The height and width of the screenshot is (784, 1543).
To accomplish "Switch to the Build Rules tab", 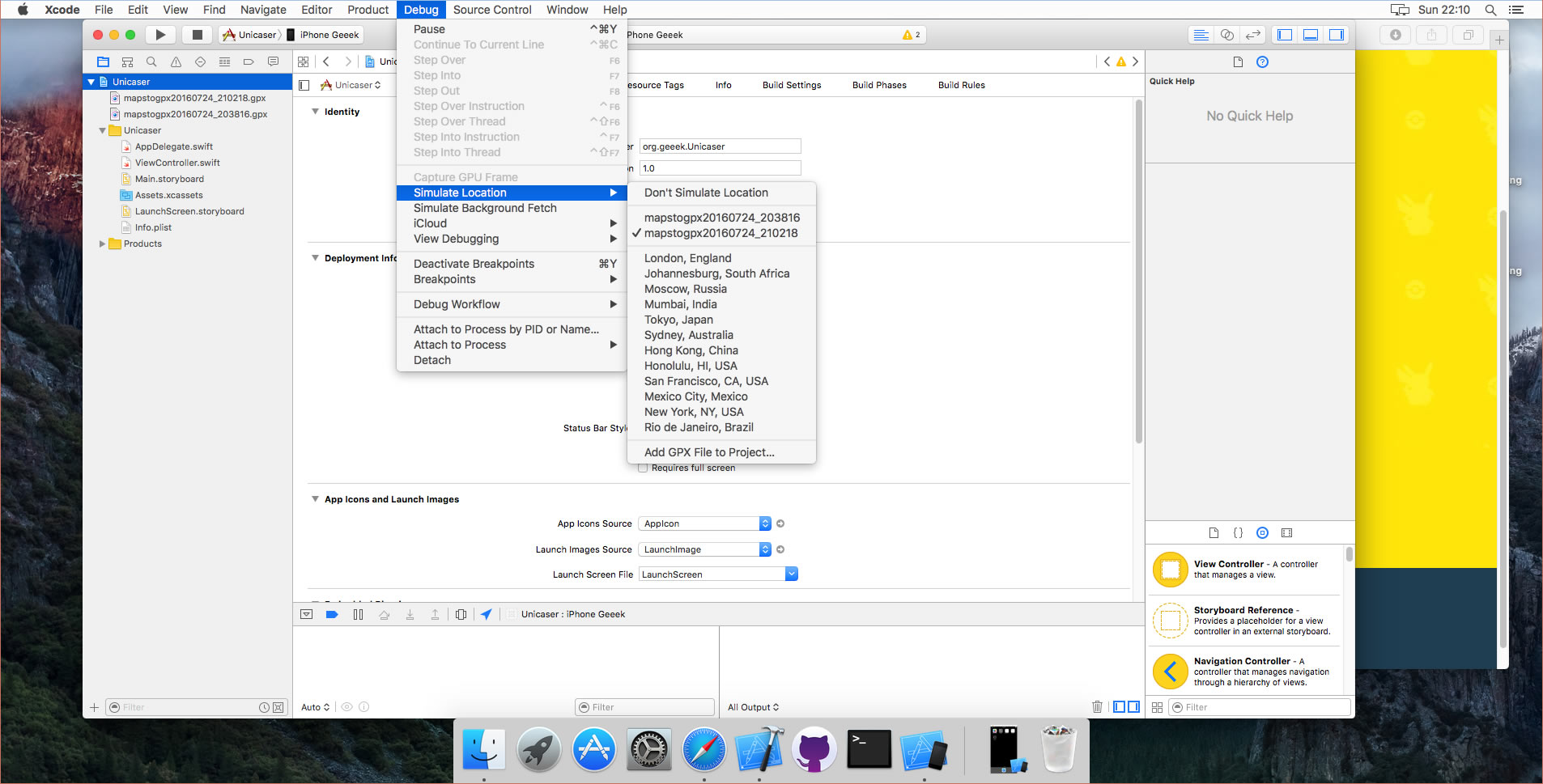I will (x=961, y=85).
